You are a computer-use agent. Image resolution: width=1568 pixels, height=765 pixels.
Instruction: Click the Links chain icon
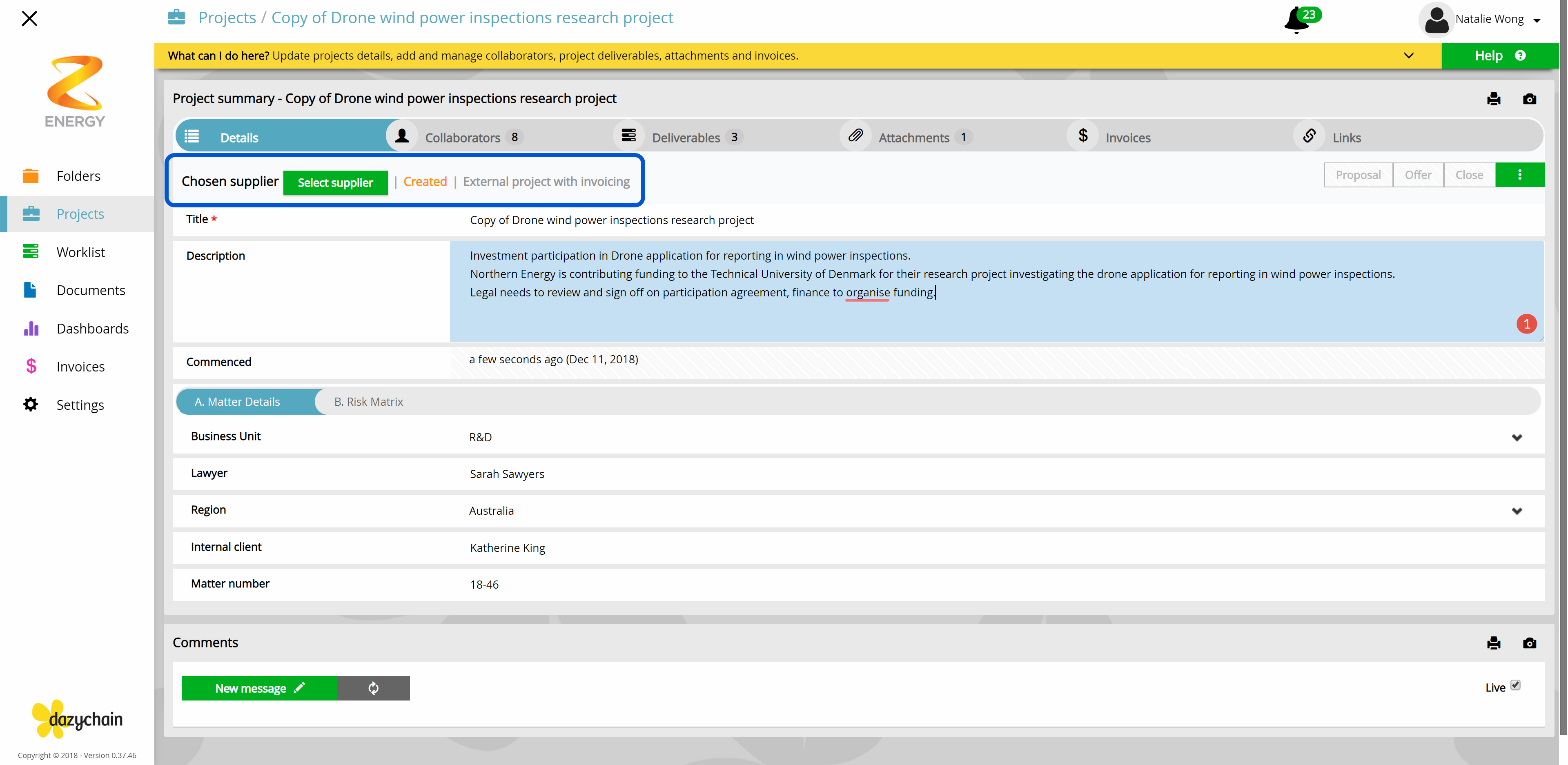[x=1309, y=135]
